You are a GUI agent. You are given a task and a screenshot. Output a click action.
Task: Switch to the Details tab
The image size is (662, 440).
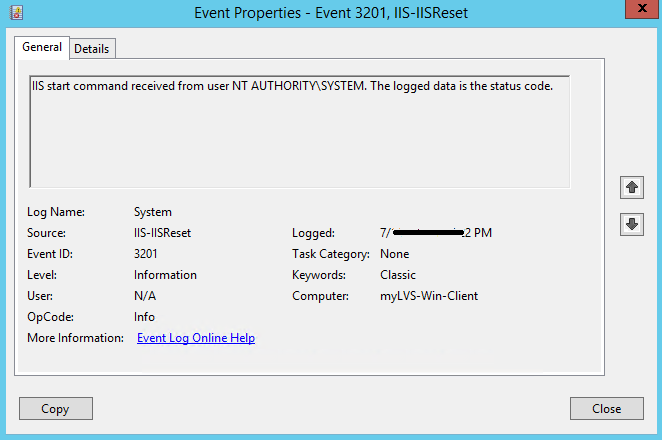tap(92, 48)
